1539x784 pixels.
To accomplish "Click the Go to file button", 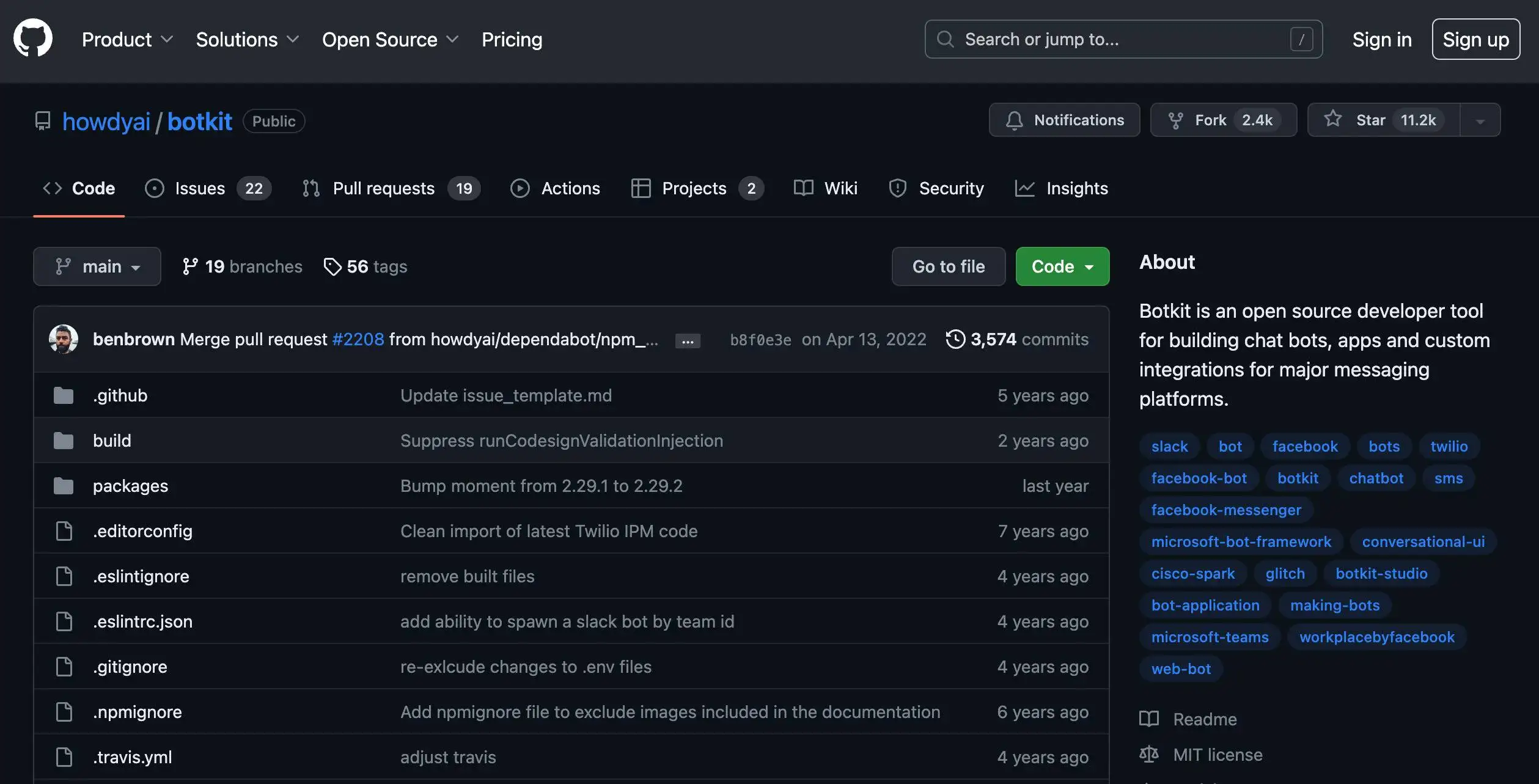I will [949, 266].
